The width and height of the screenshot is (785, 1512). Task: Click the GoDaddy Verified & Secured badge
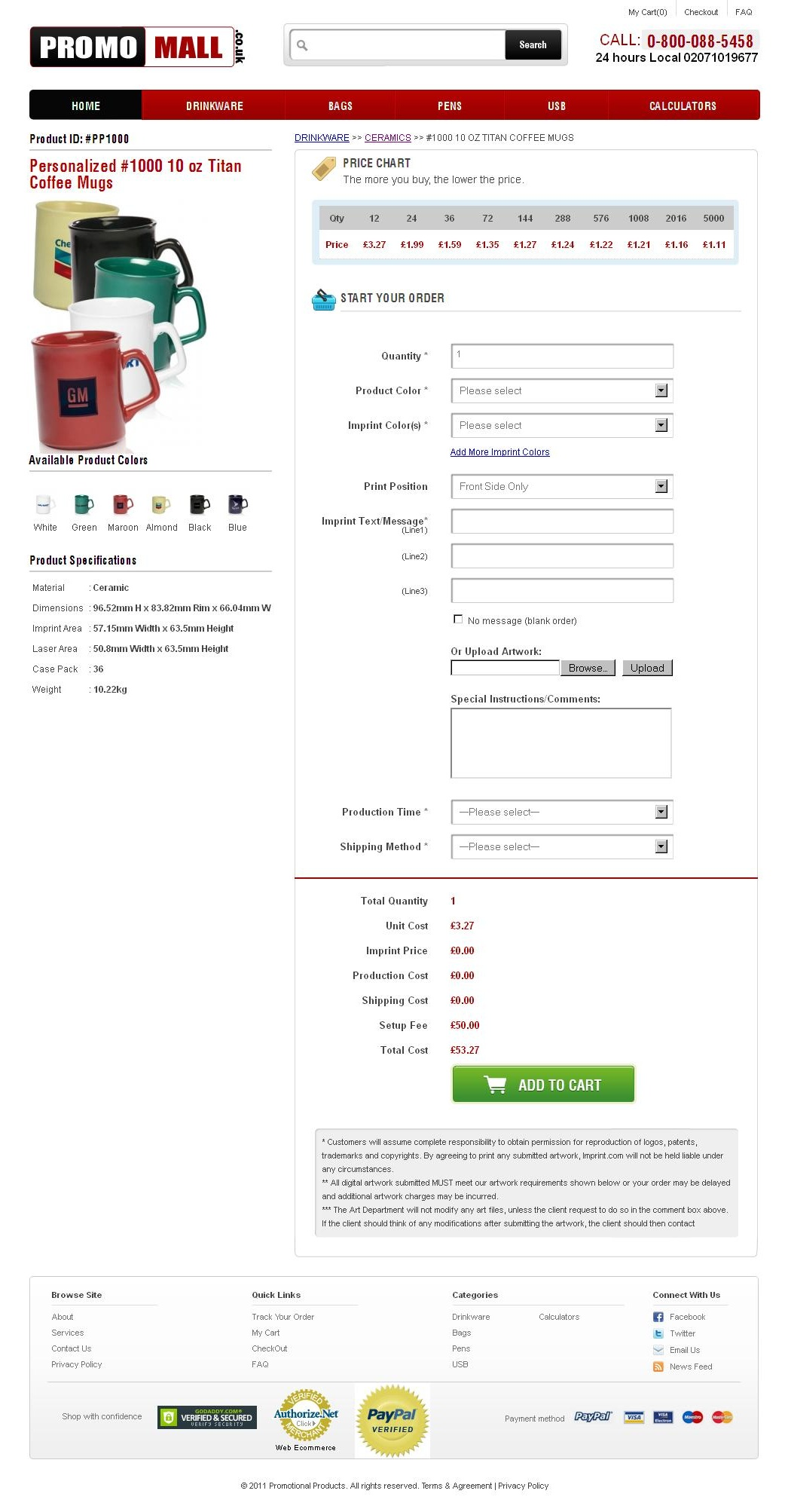207,1417
